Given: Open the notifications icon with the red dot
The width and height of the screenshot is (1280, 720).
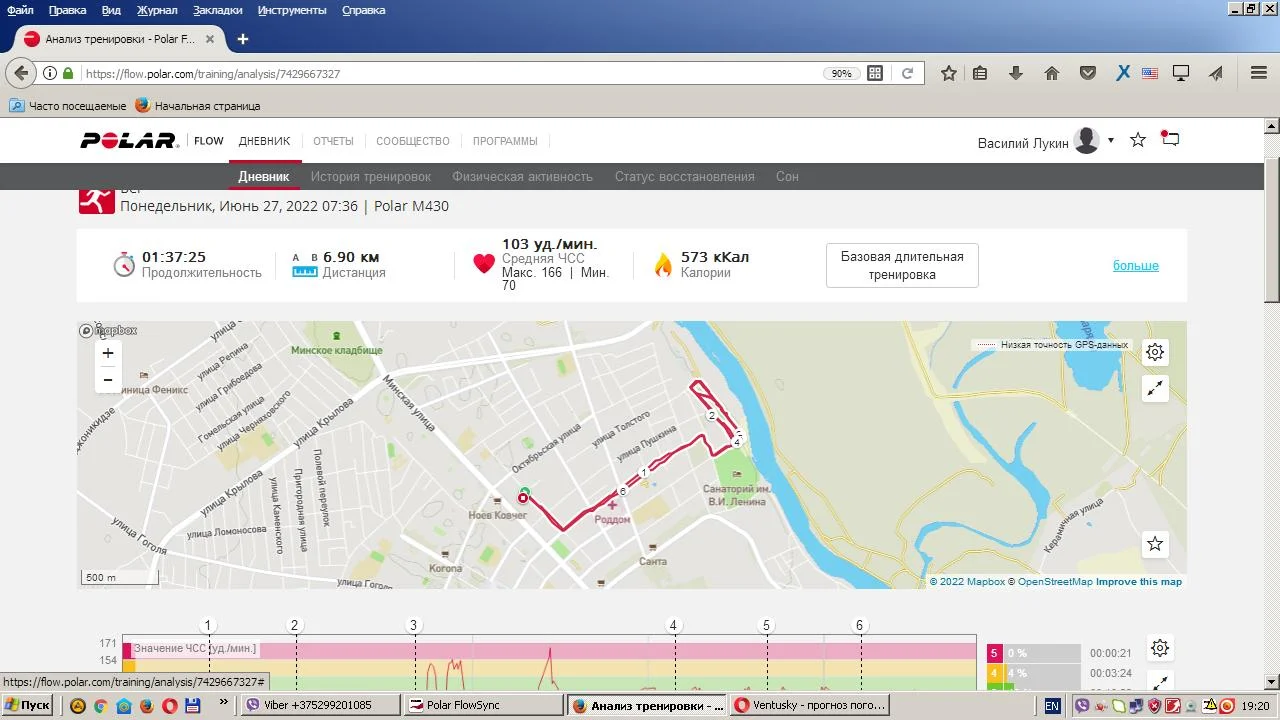Looking at the screenshot, I should [x=1170, y=139].
